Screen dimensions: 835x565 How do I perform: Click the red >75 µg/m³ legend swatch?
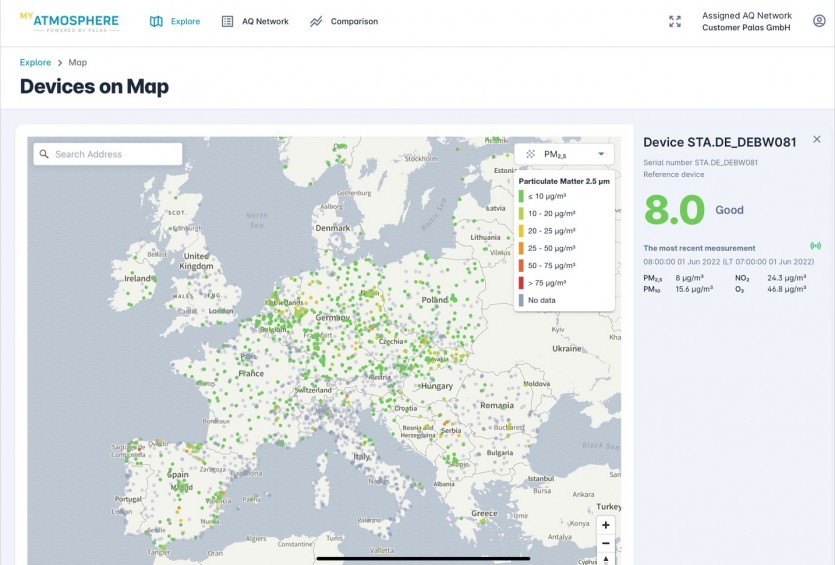point(521,283)
